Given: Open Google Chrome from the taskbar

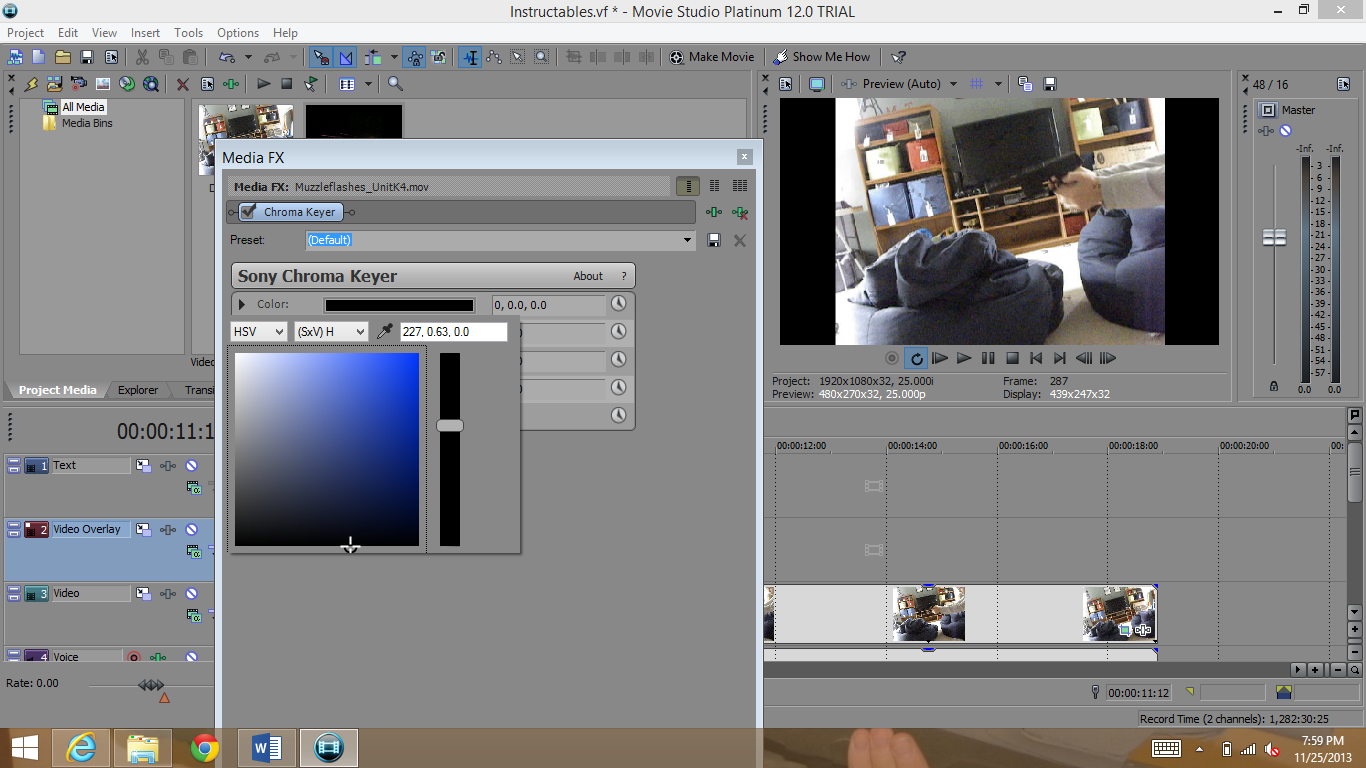Looking at the screenshot, I should 205,747.
